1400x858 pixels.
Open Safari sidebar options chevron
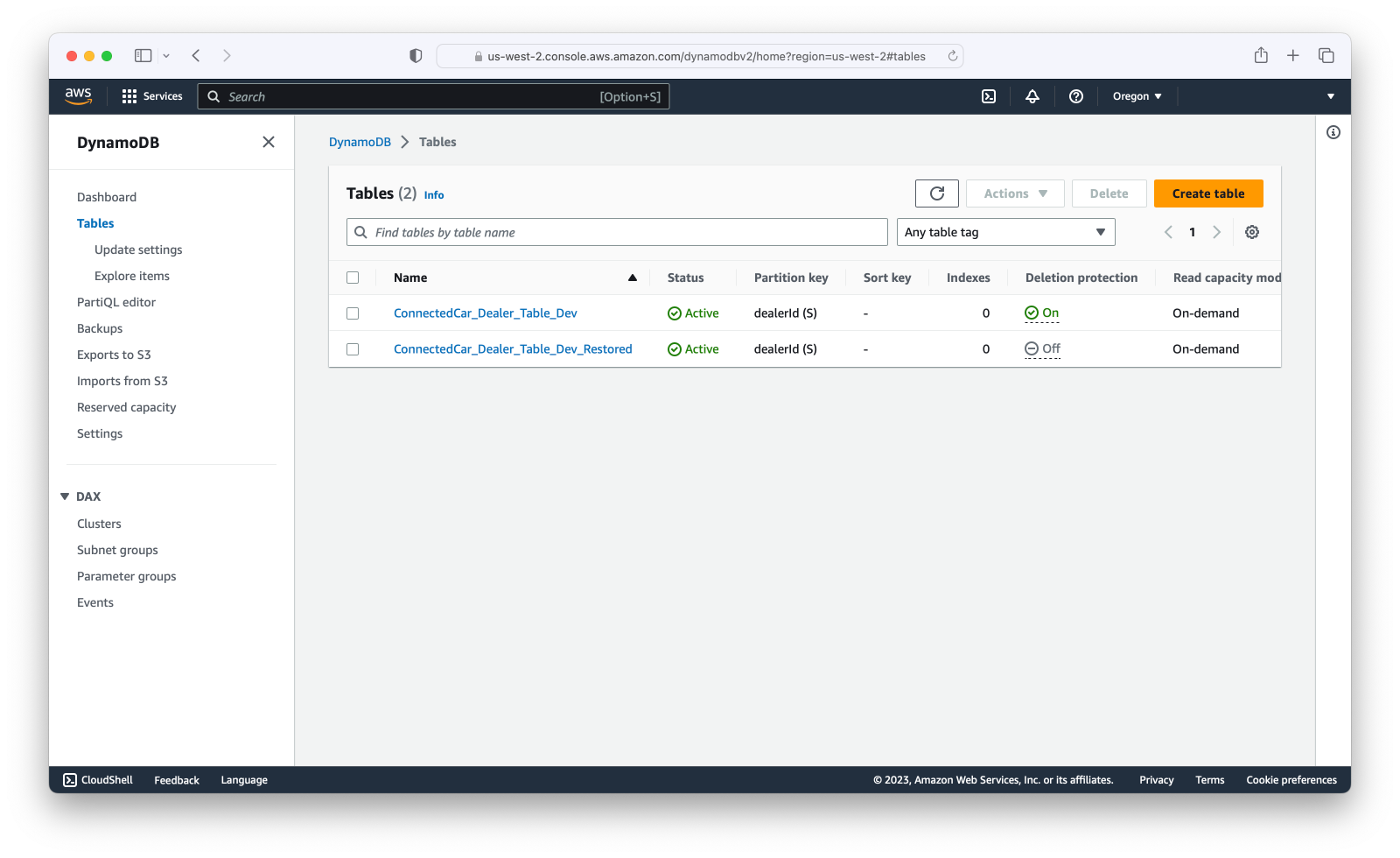pos(166,55)
